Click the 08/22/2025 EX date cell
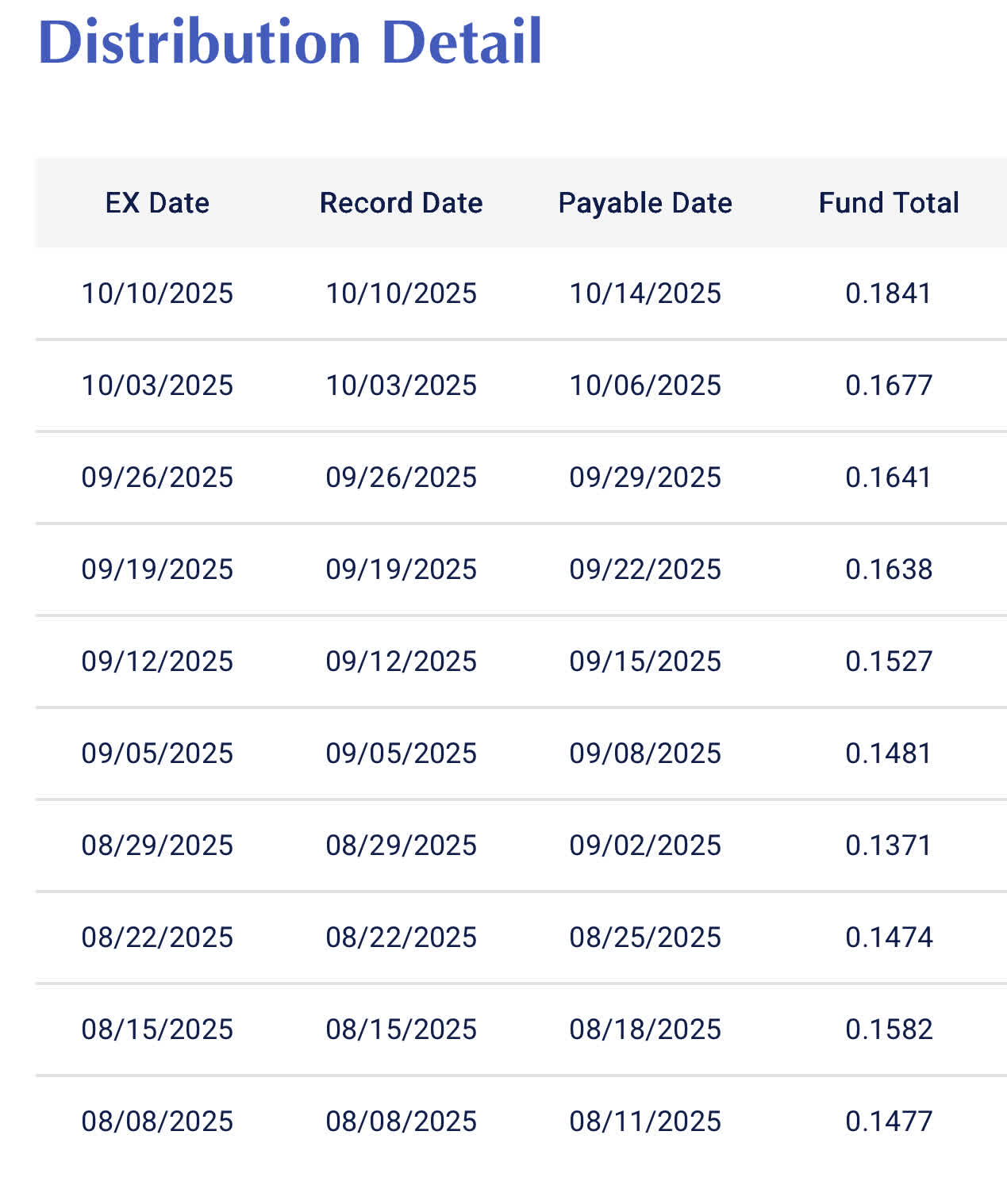Viewport: 1007px width, 1204px height. [x=157, y=938]
